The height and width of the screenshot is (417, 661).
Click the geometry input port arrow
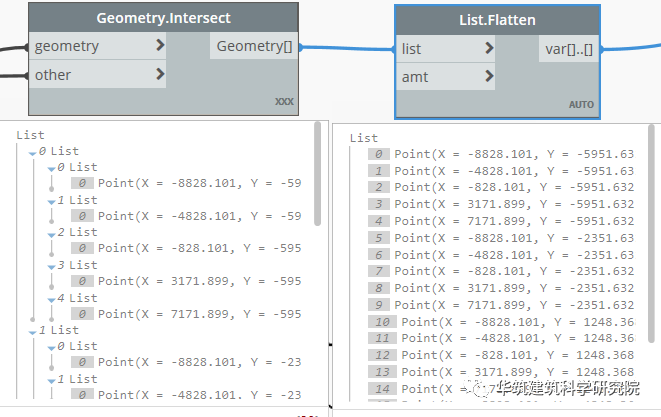pyautogui.click(x=160, y=45)
